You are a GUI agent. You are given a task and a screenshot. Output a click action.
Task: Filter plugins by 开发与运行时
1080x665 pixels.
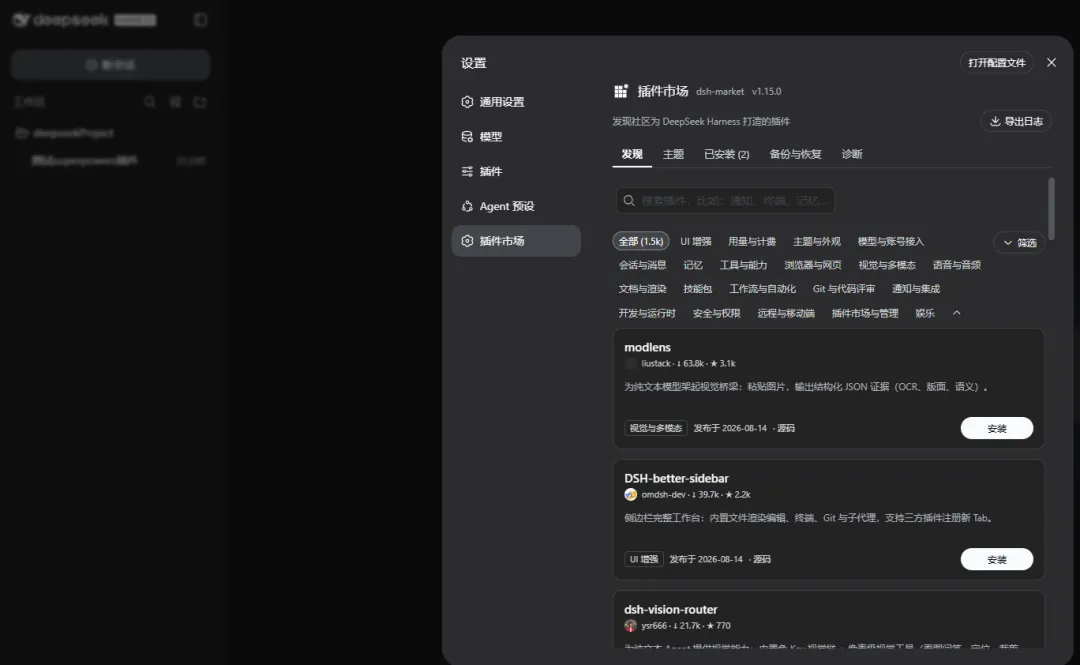(x=647, y=313)
